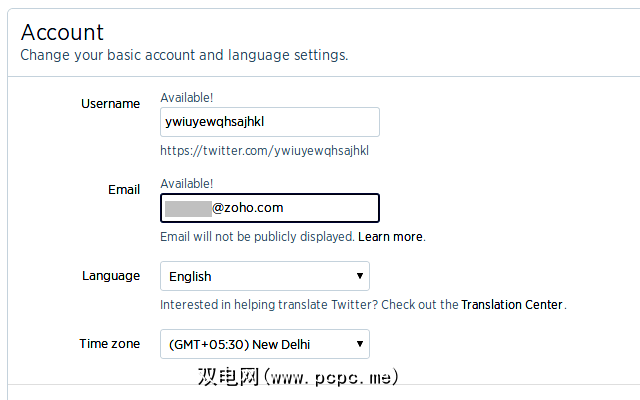This screenshot has width=640, height=400.
Task: Click the Email field label
Action: tap(124, 189)
